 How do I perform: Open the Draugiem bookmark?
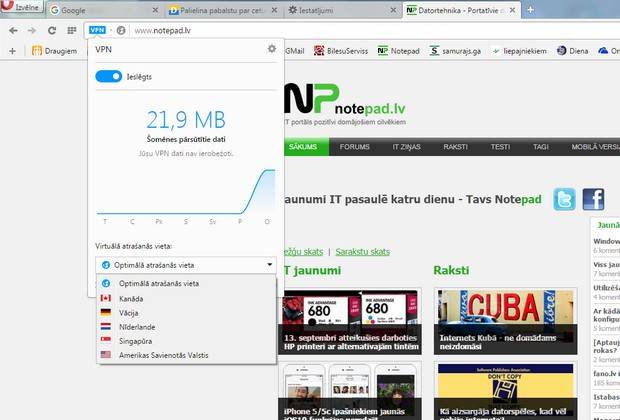(55, 51)
